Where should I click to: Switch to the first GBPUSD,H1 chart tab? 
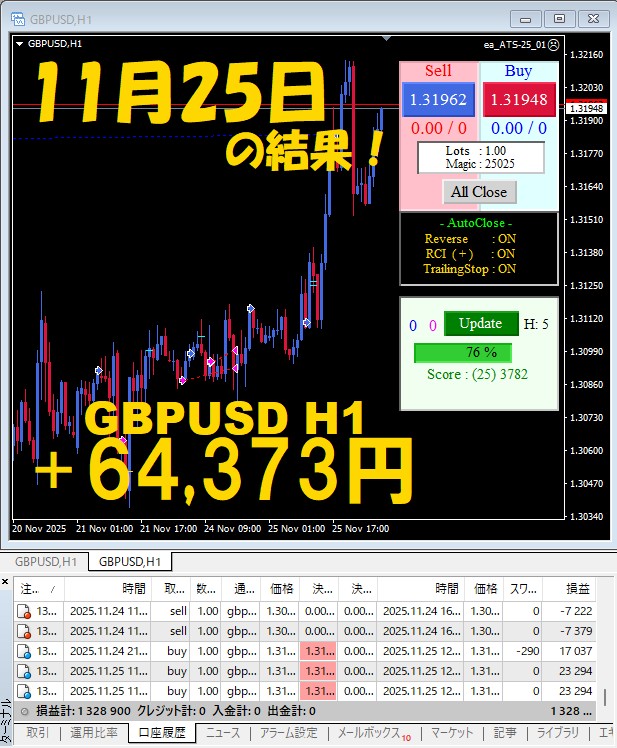tap(46, 561)
